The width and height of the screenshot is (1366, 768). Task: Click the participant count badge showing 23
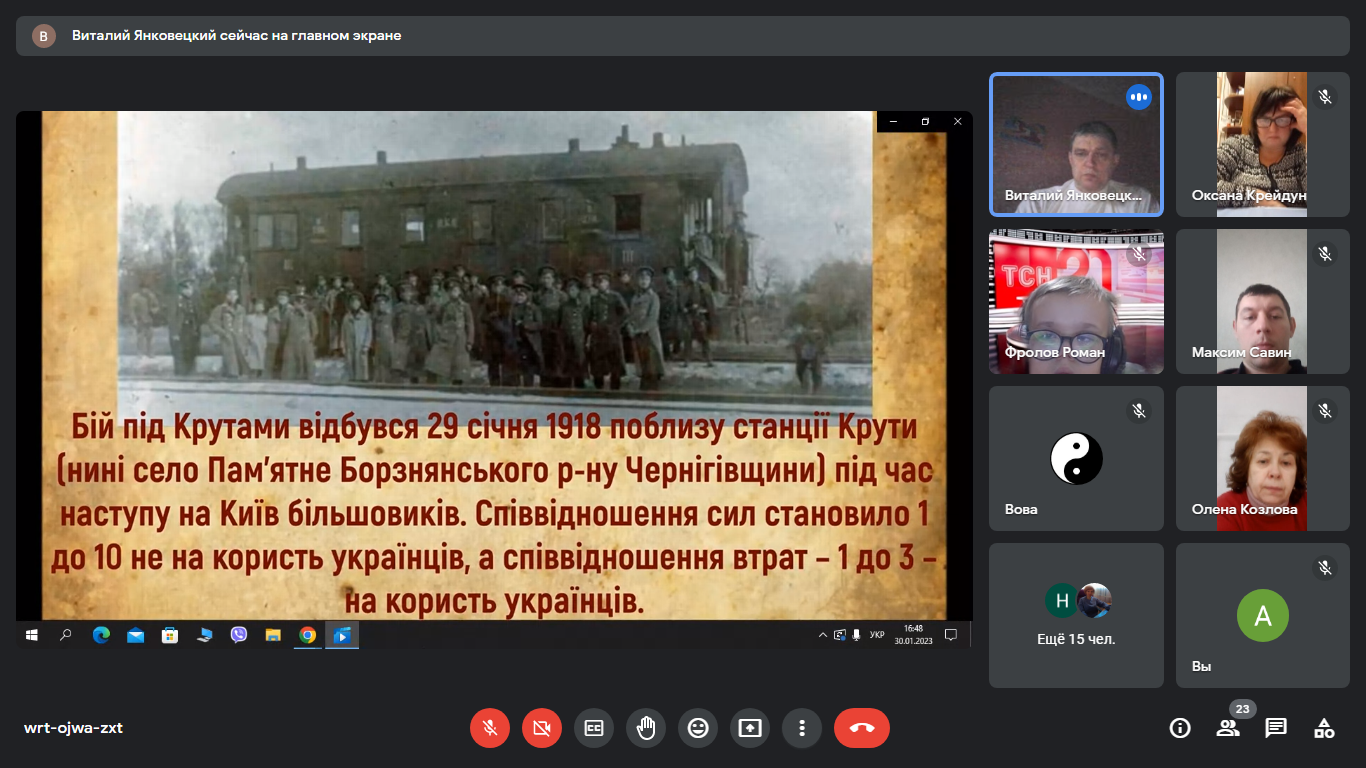(x=1243, y=709)
